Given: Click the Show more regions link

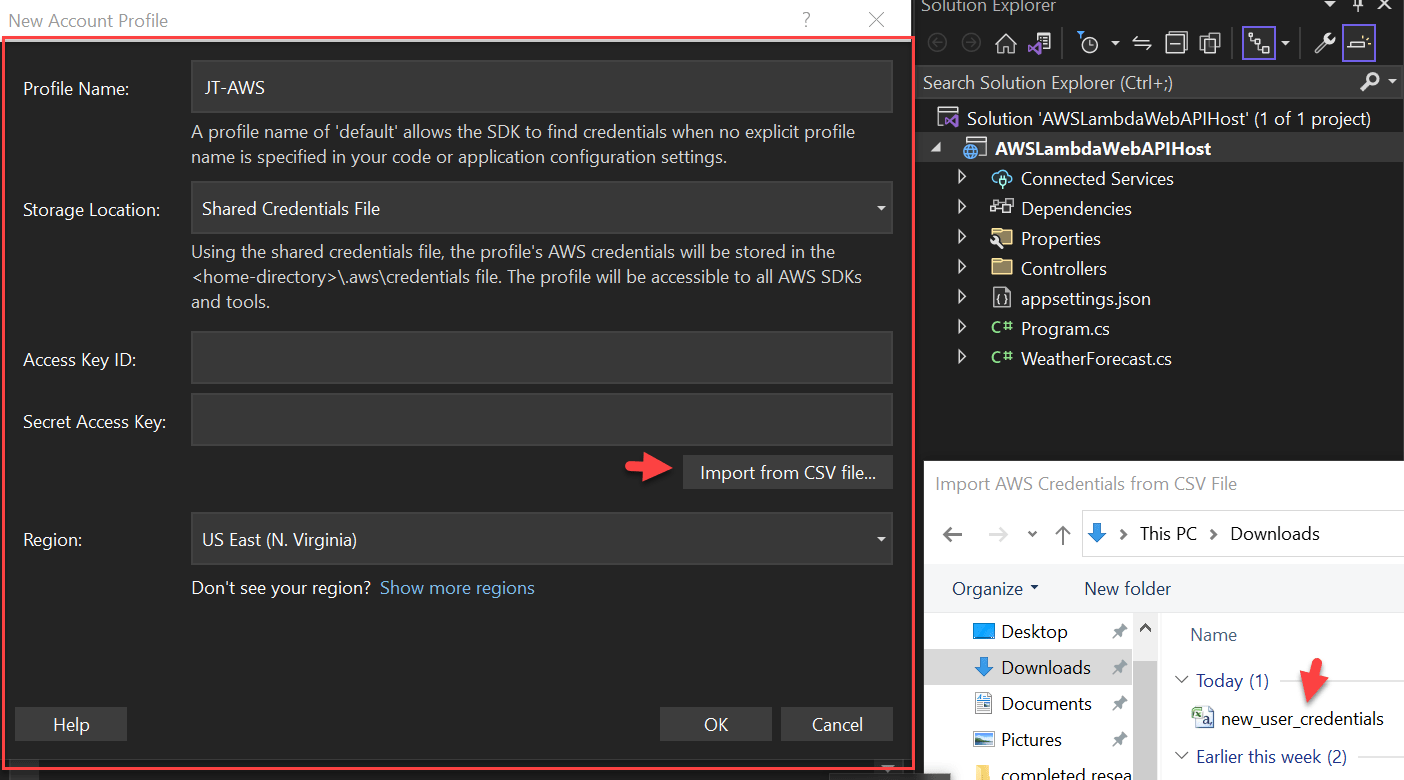Looking at the screenshot, I should (x=457, y=588).
